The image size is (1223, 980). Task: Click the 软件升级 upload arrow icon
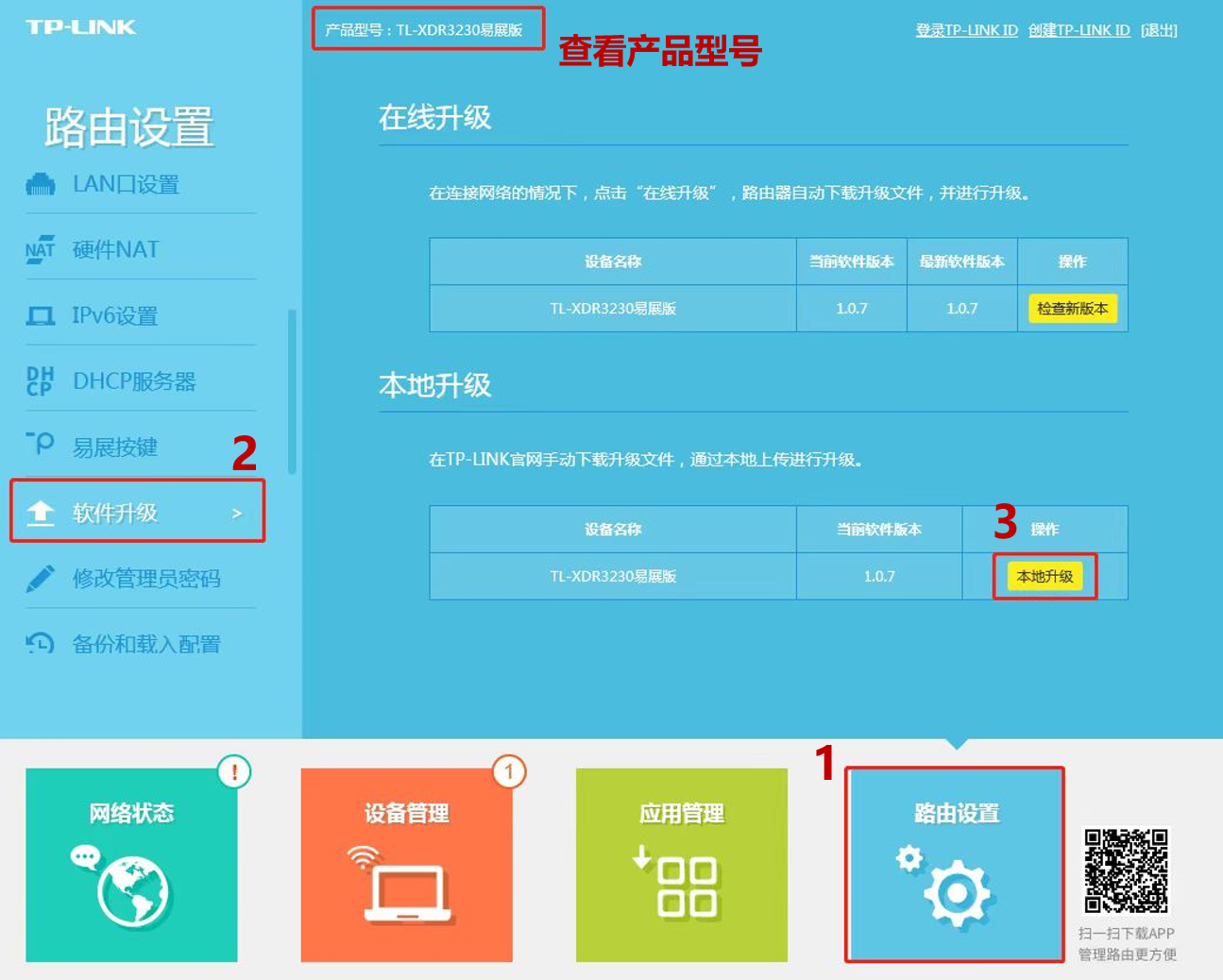[x=40, y=513]
